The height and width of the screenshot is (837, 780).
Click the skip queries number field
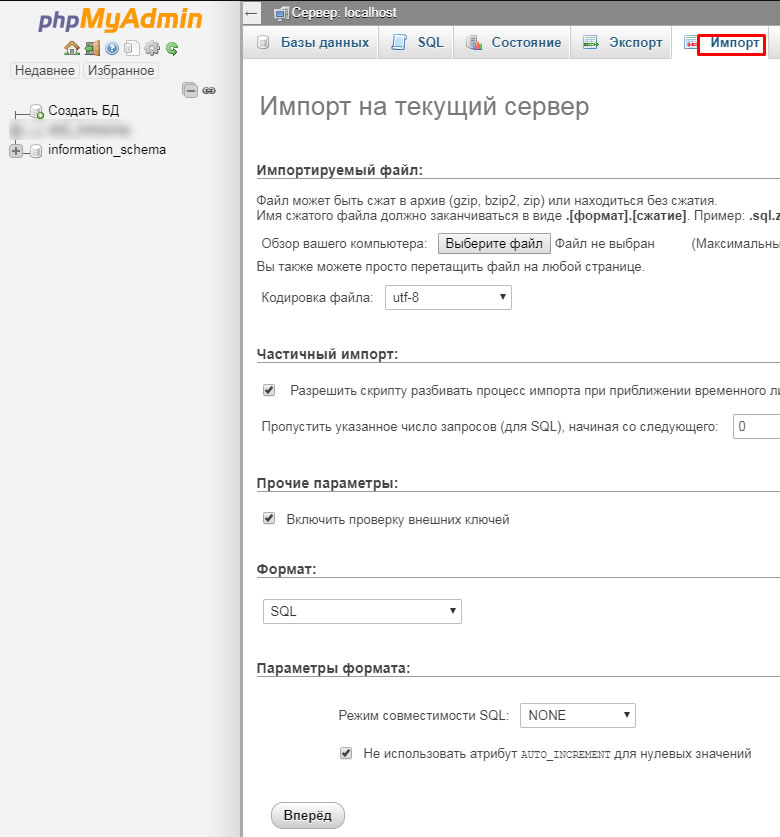tap(757, 427)
